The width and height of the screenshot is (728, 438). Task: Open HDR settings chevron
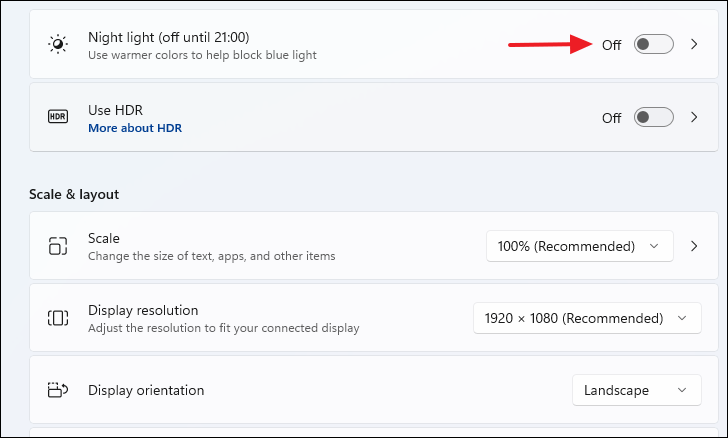click(695, 117)
